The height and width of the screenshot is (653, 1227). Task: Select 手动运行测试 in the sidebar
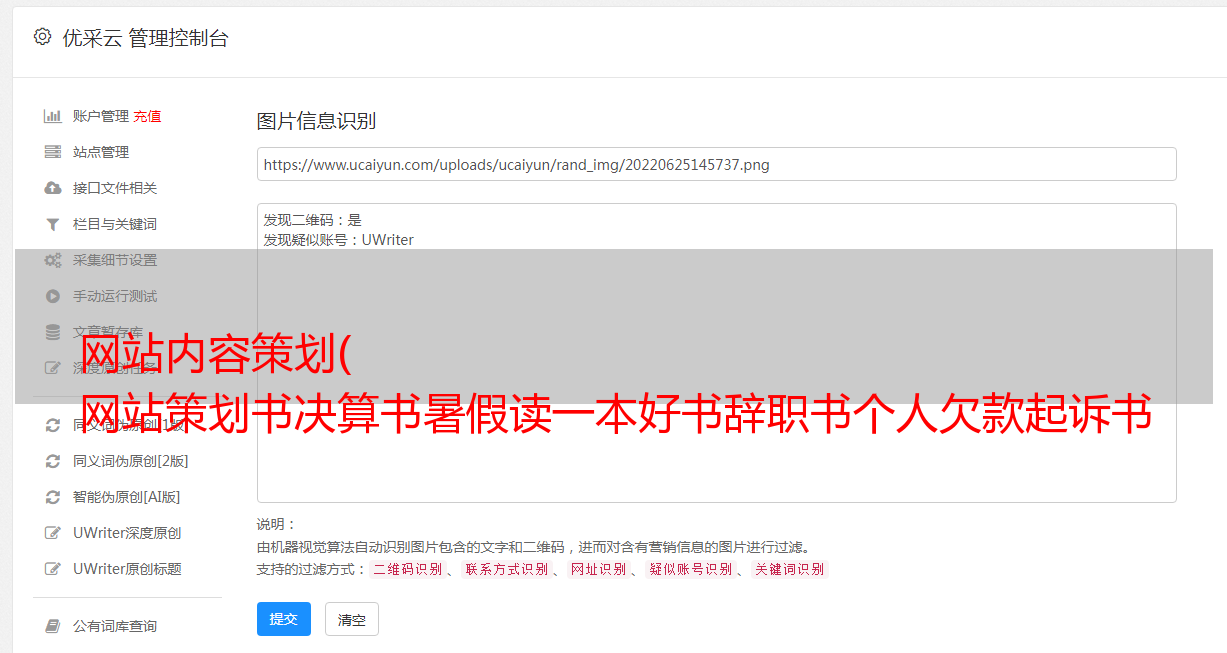(x=115, y=296)
